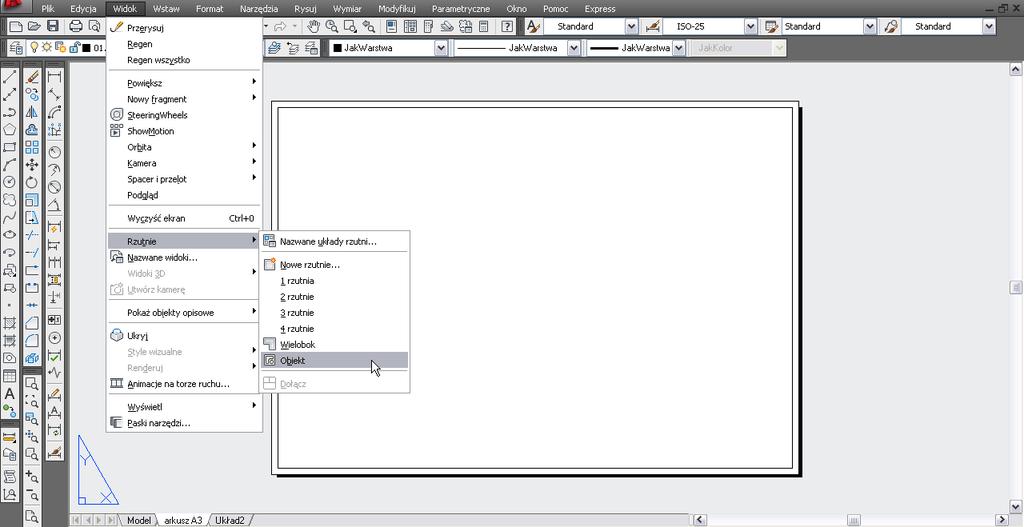Select Wyczyść ekran menu entry

(x=184, y=218)
